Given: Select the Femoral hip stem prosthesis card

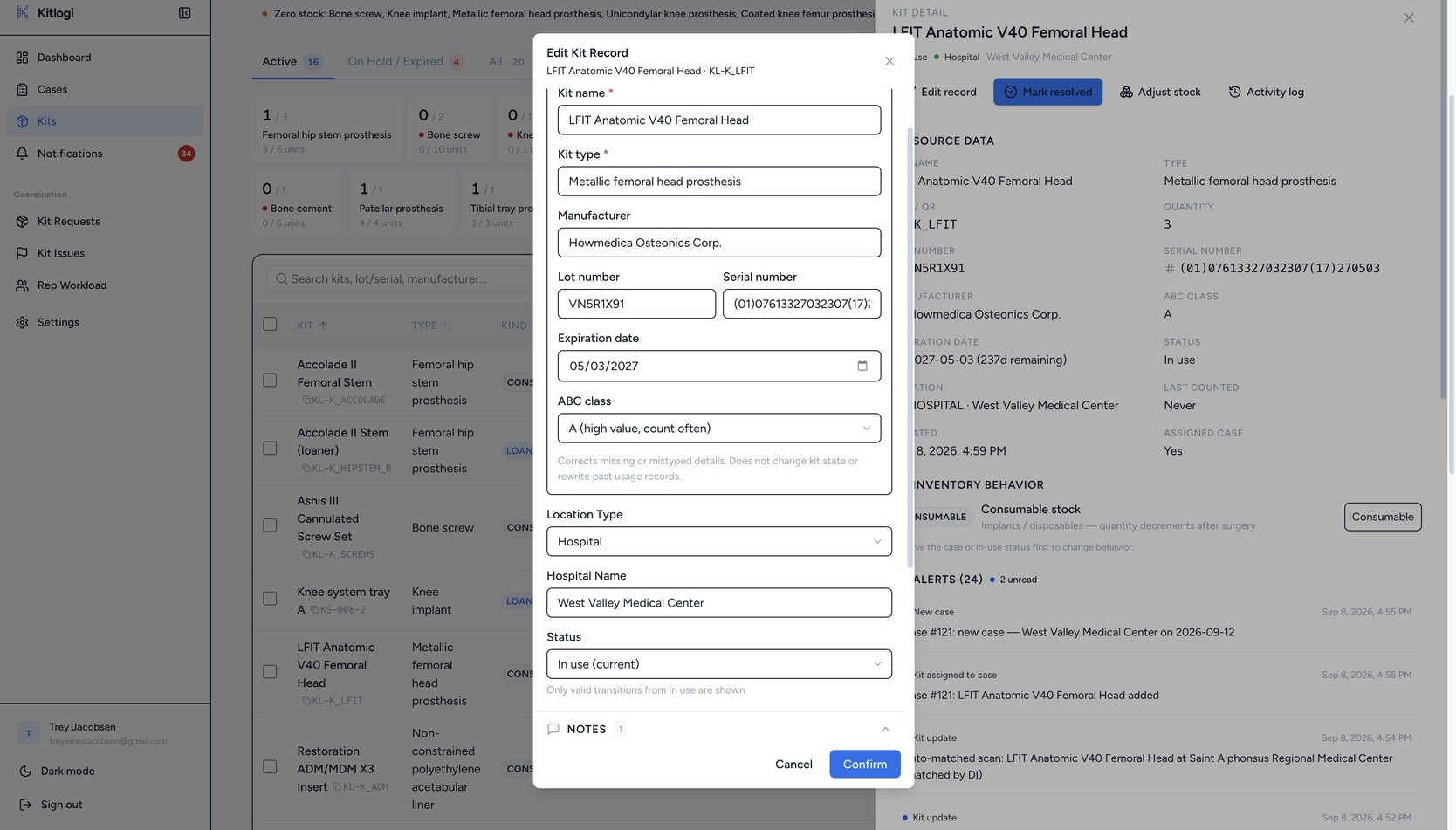Looking at the screenshot, I should (x=327, y=130).
